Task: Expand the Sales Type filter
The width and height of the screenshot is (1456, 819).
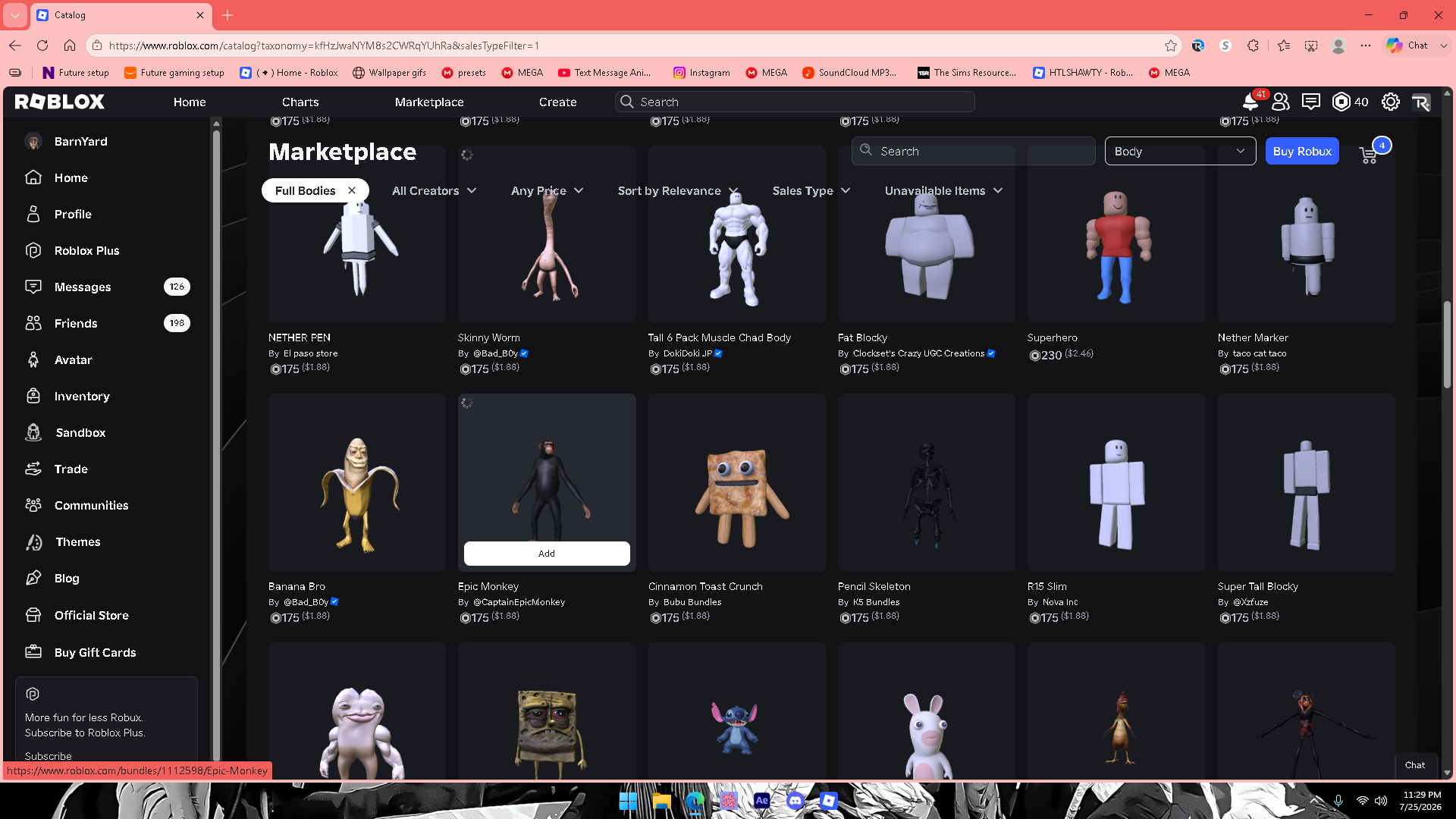Action: pyautogui.click(x=811, y=191)
